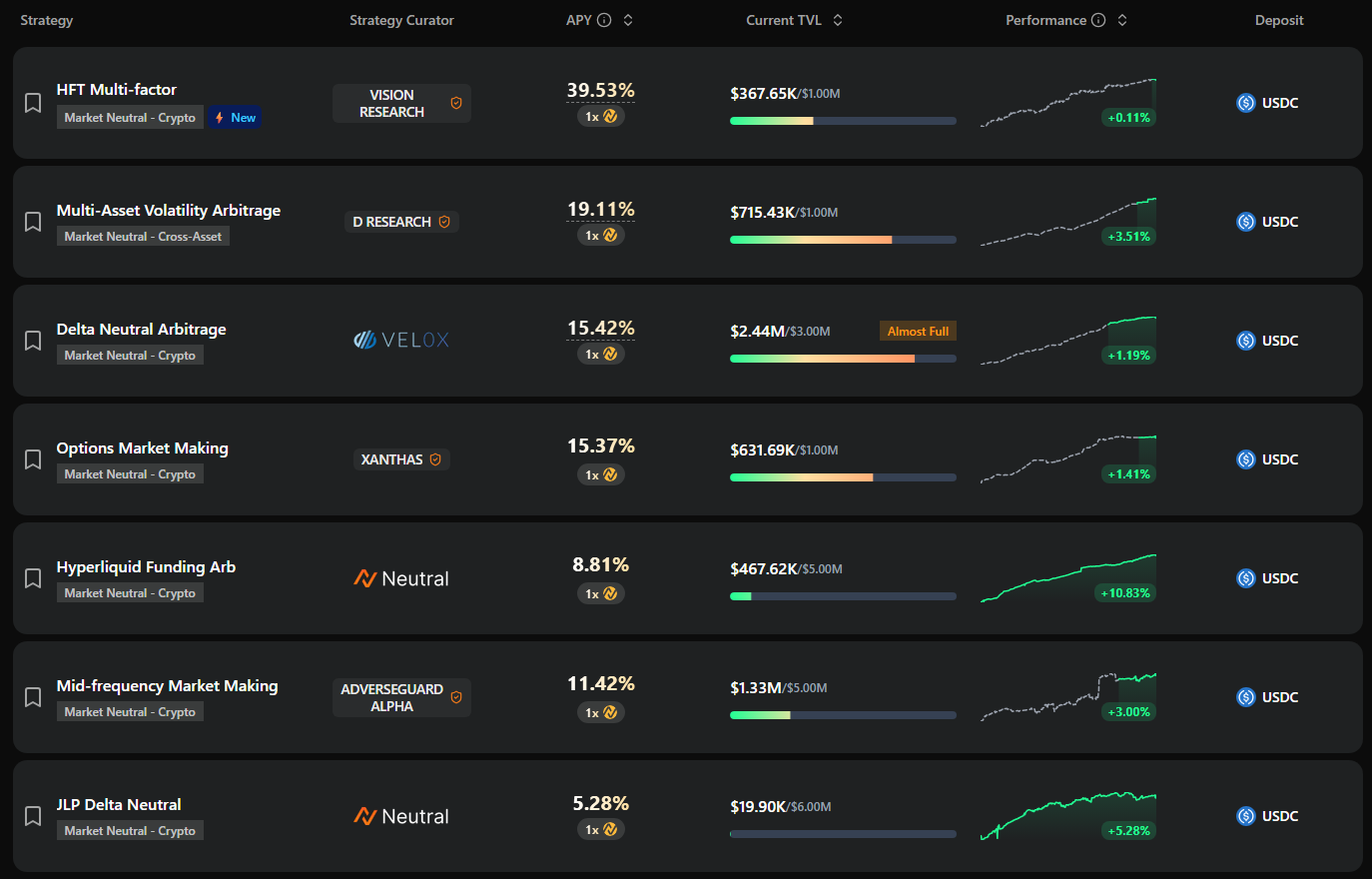The image size is (1372, 879).
Task: Select the Strategy Curator column header
Action: click(x=401, y=20)
